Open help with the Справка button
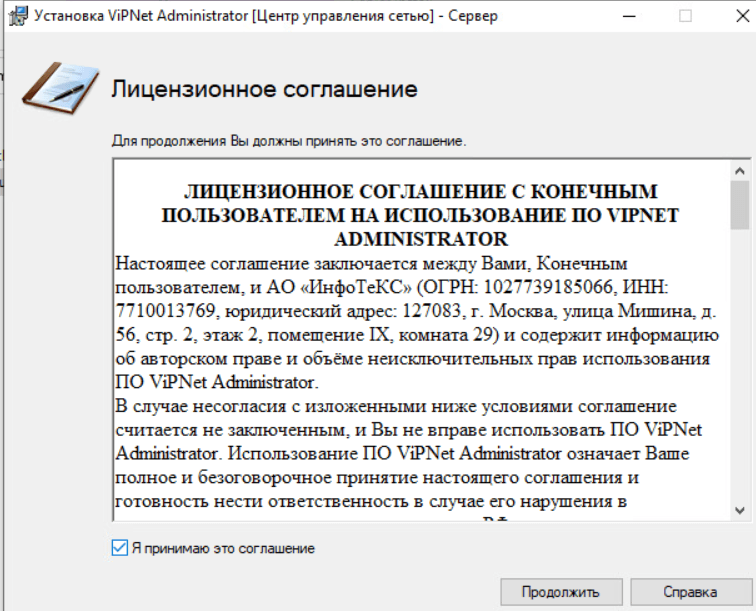Viewport: 756px width, 611px height. point(690,592)
